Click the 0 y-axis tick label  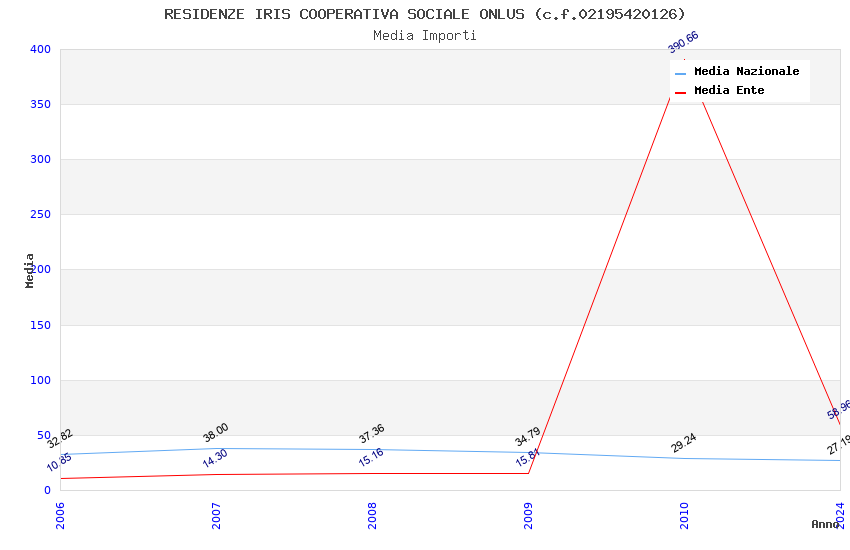pos(47,490)
